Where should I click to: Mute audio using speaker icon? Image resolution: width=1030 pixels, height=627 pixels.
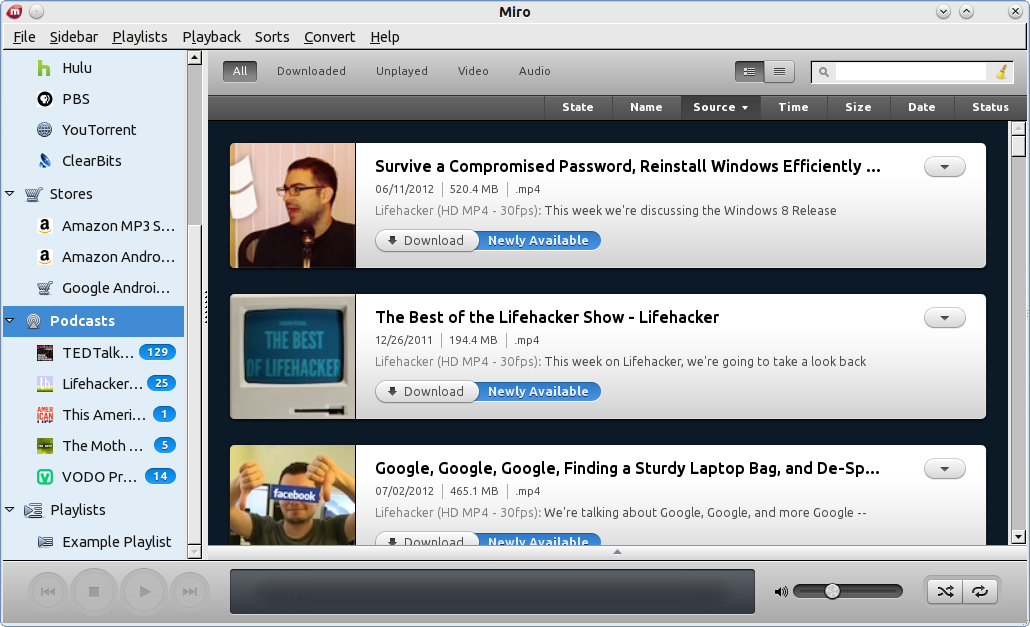pos(781,592)
